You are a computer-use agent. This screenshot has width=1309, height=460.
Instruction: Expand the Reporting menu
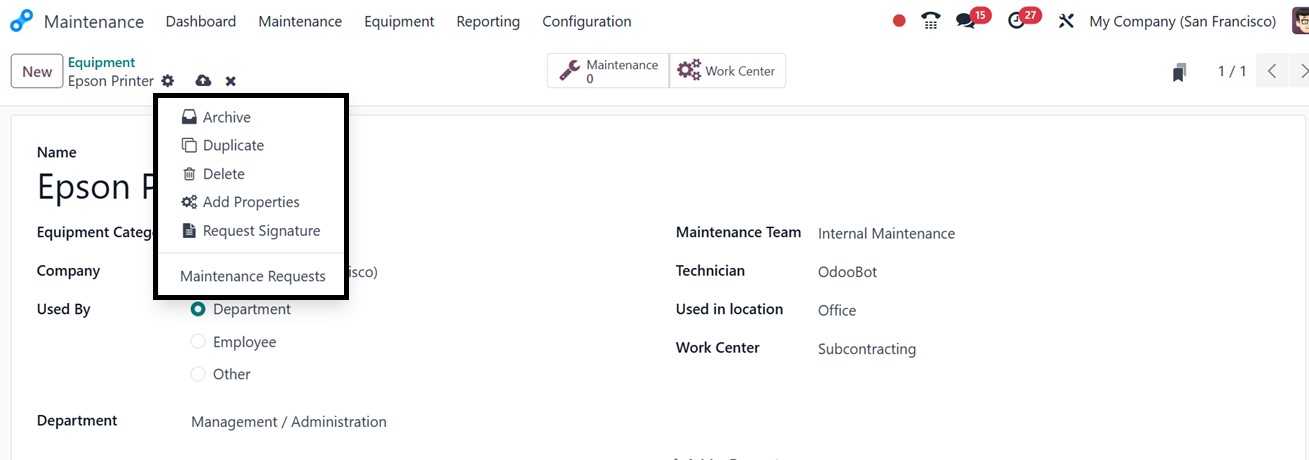[488, 21]
